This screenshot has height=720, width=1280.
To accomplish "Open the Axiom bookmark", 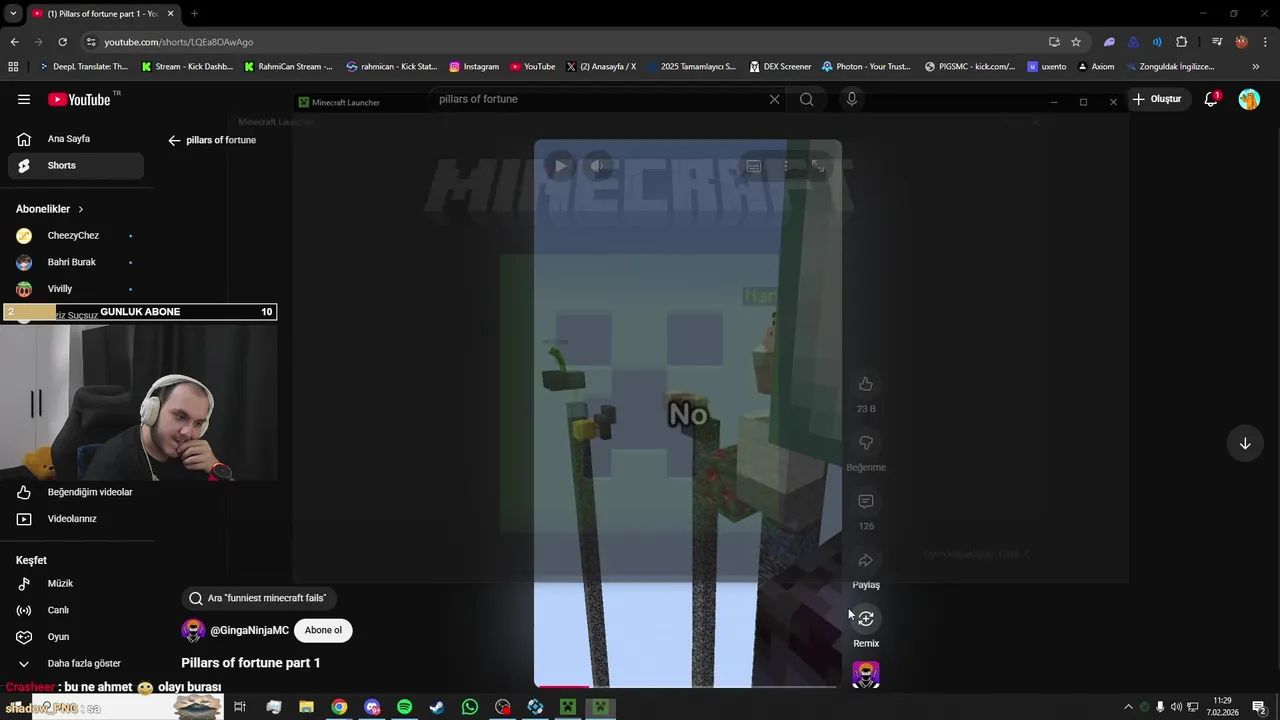I will (1096, 67).
